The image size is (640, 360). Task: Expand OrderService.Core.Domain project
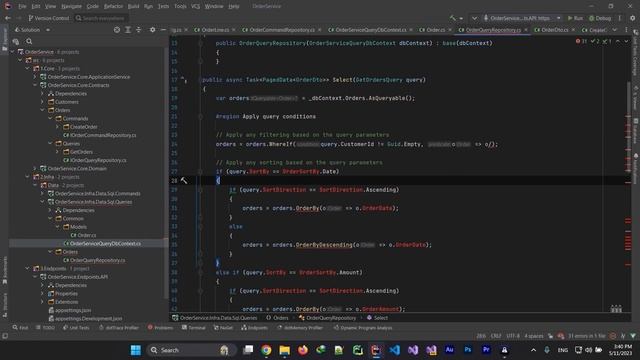(35, 168)
